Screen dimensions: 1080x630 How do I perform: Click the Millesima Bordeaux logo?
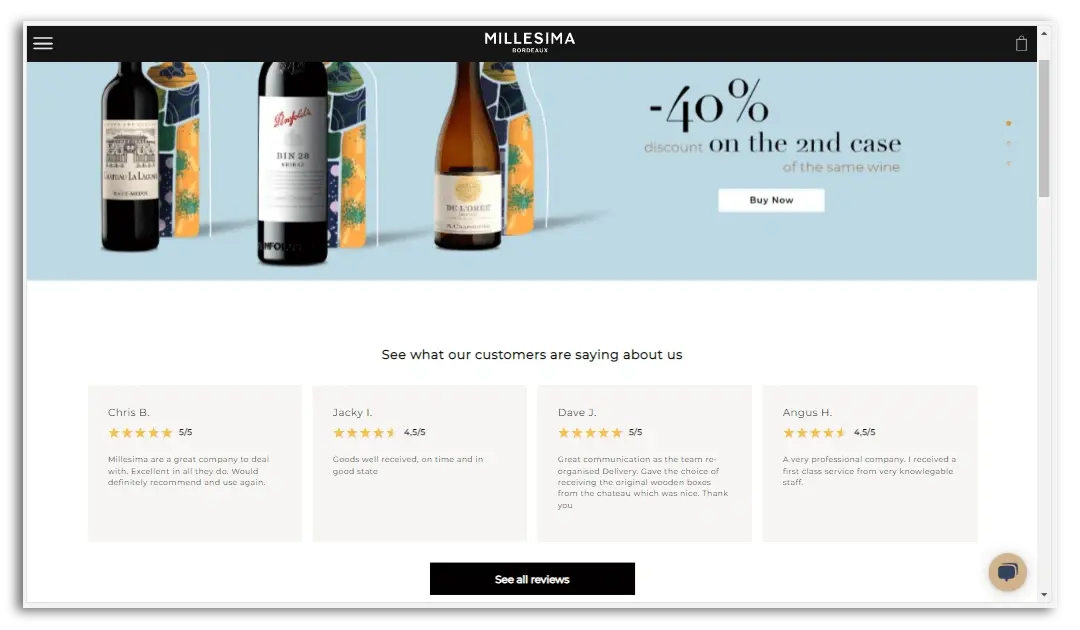tap(530, 42)
